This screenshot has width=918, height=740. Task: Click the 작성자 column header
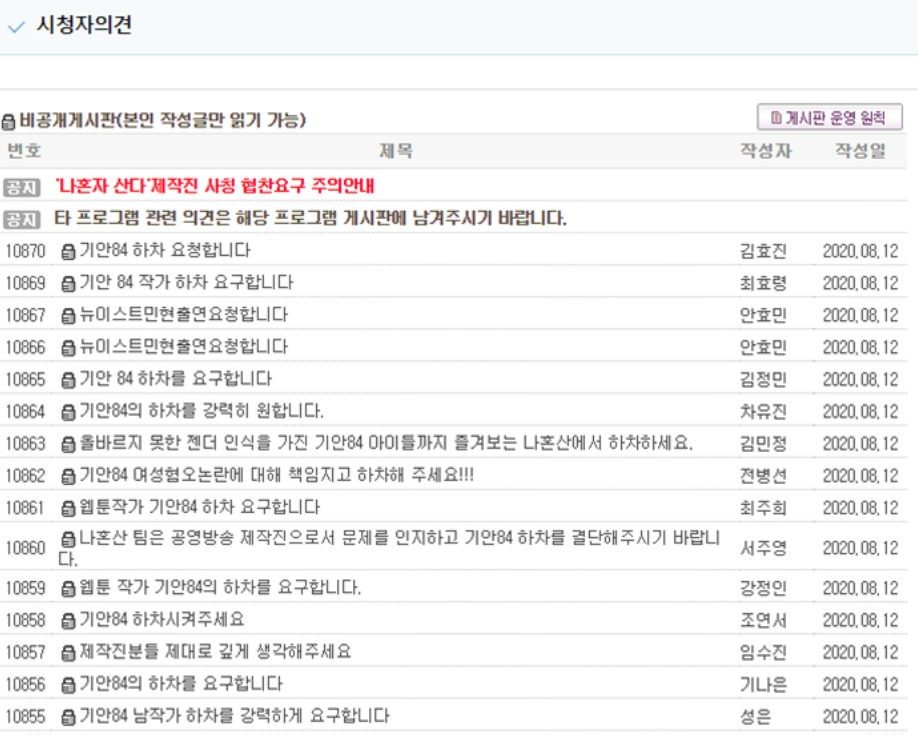[765, 151]
